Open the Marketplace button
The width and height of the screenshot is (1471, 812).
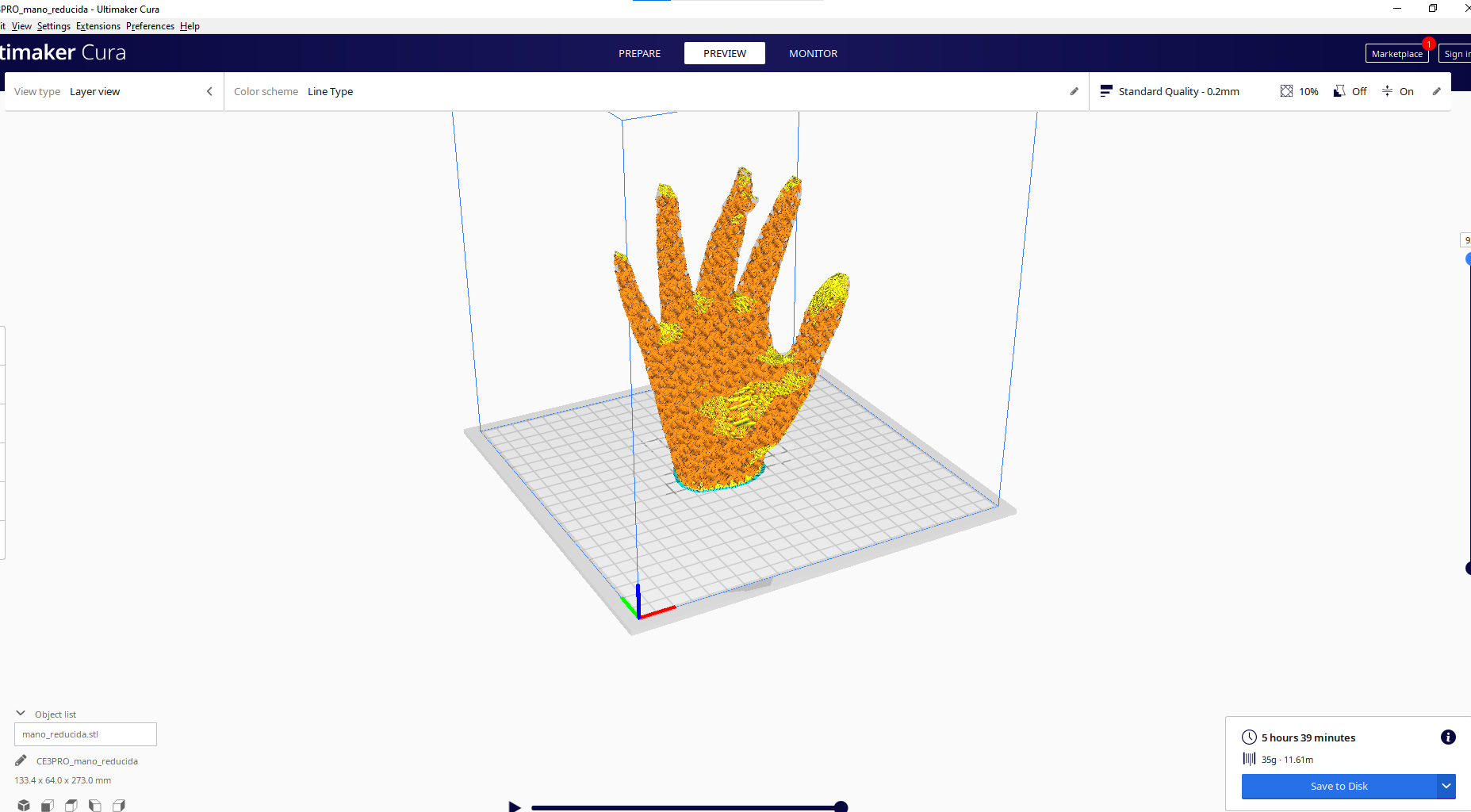(x=1396, y=54)
